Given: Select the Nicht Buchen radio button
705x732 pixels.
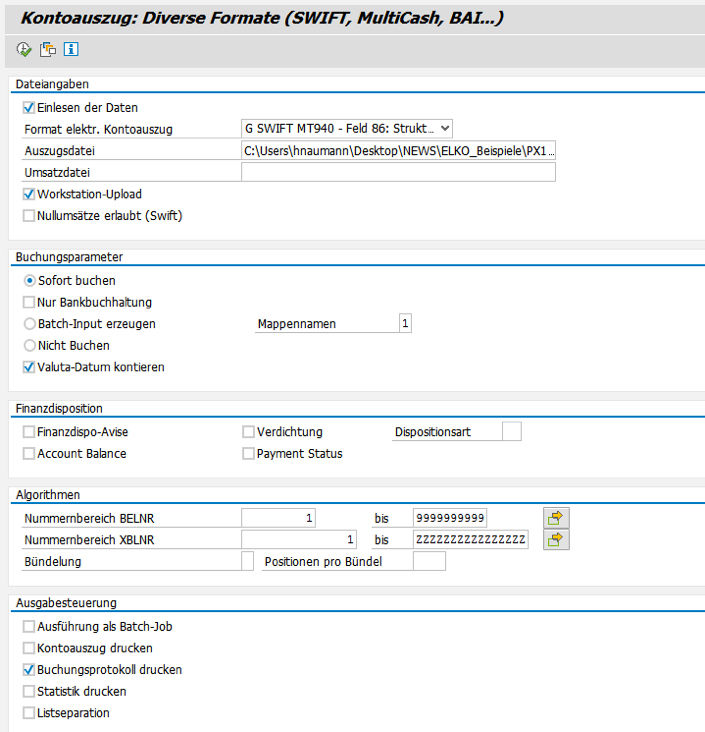Looking at the screenshot, I should (29, 346).
